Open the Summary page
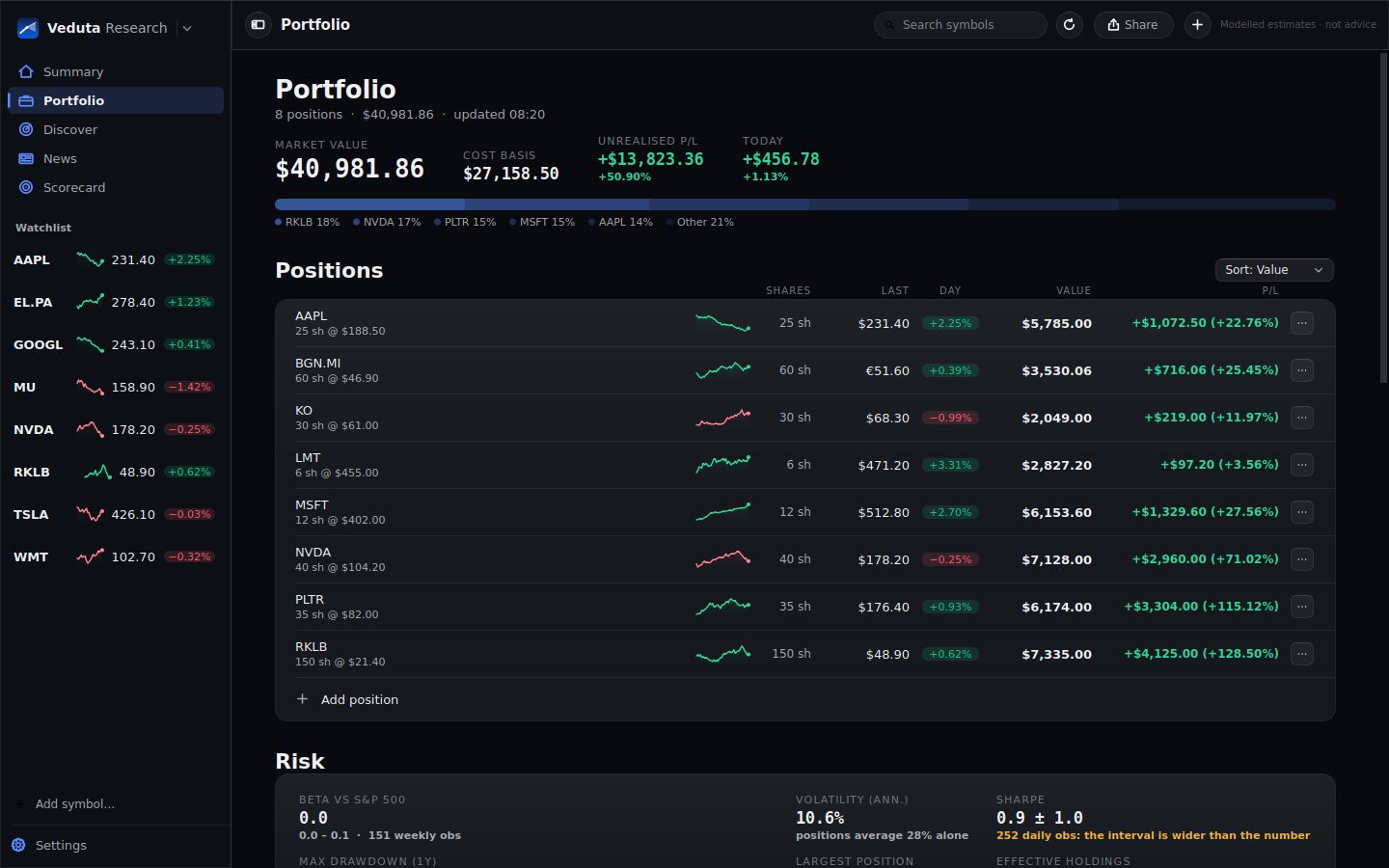This screenshot has height=868, width=1389. 116,71
